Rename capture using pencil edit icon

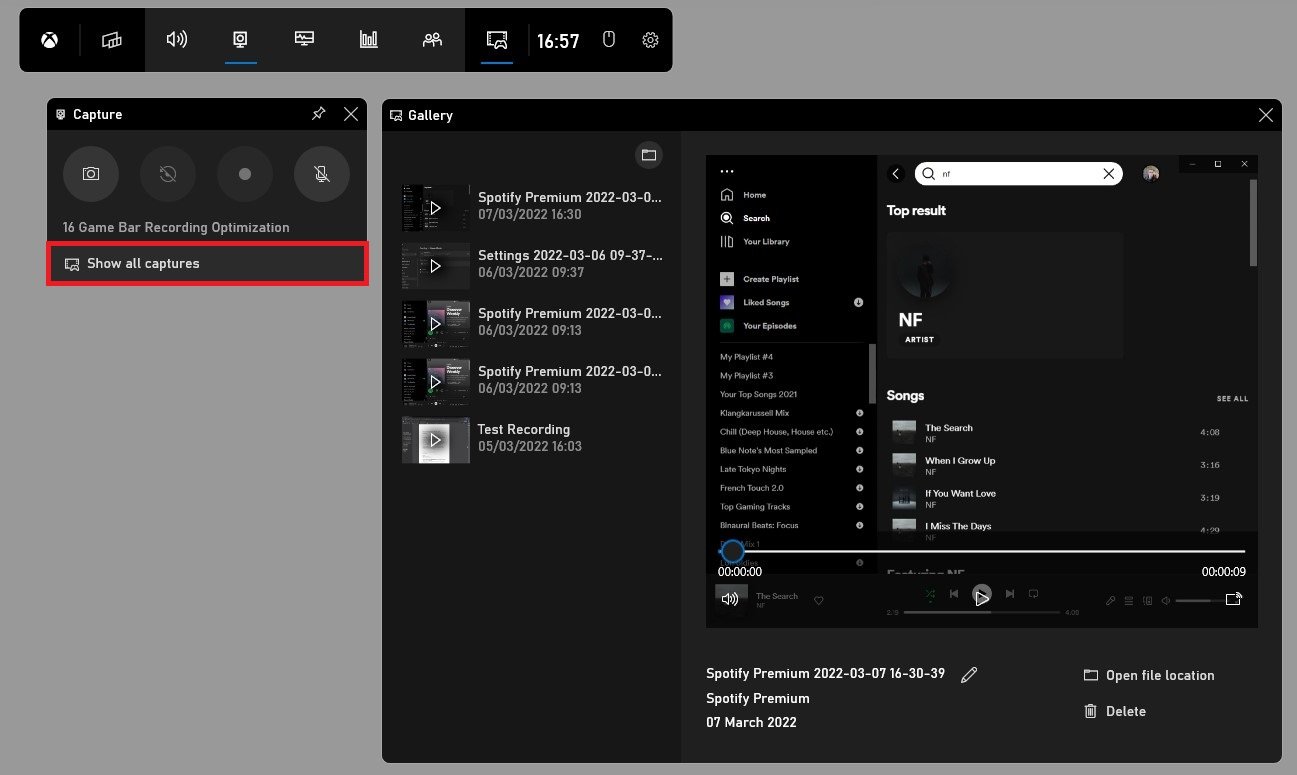click(968, 675)
